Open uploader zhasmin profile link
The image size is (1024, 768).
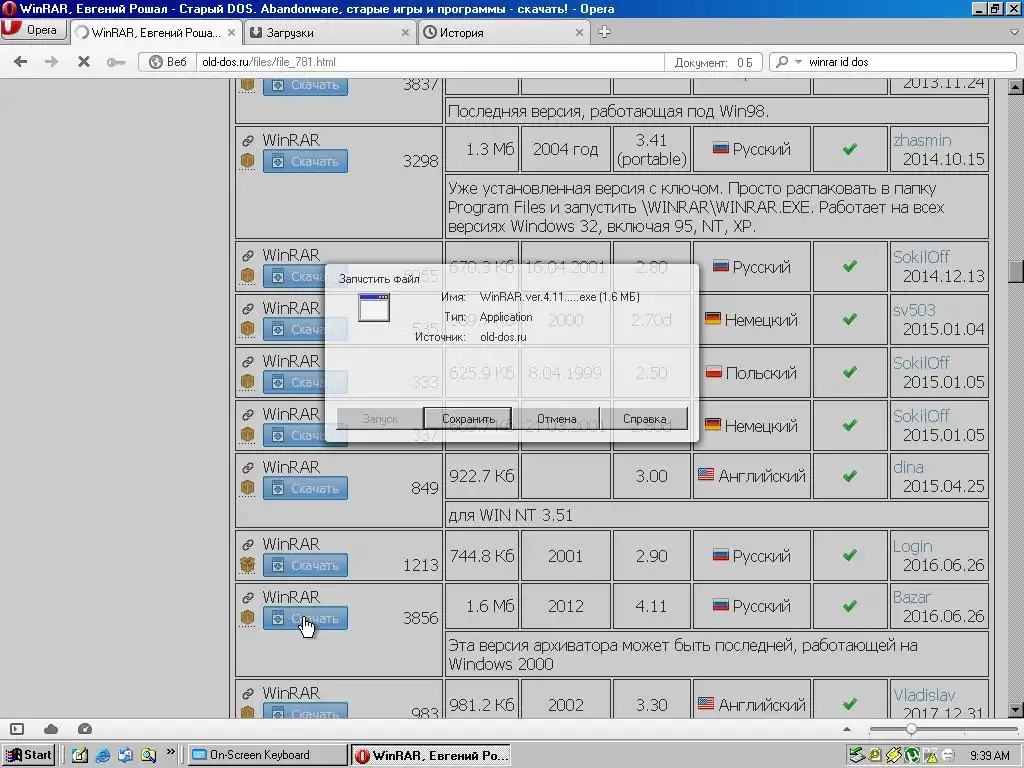922,140
